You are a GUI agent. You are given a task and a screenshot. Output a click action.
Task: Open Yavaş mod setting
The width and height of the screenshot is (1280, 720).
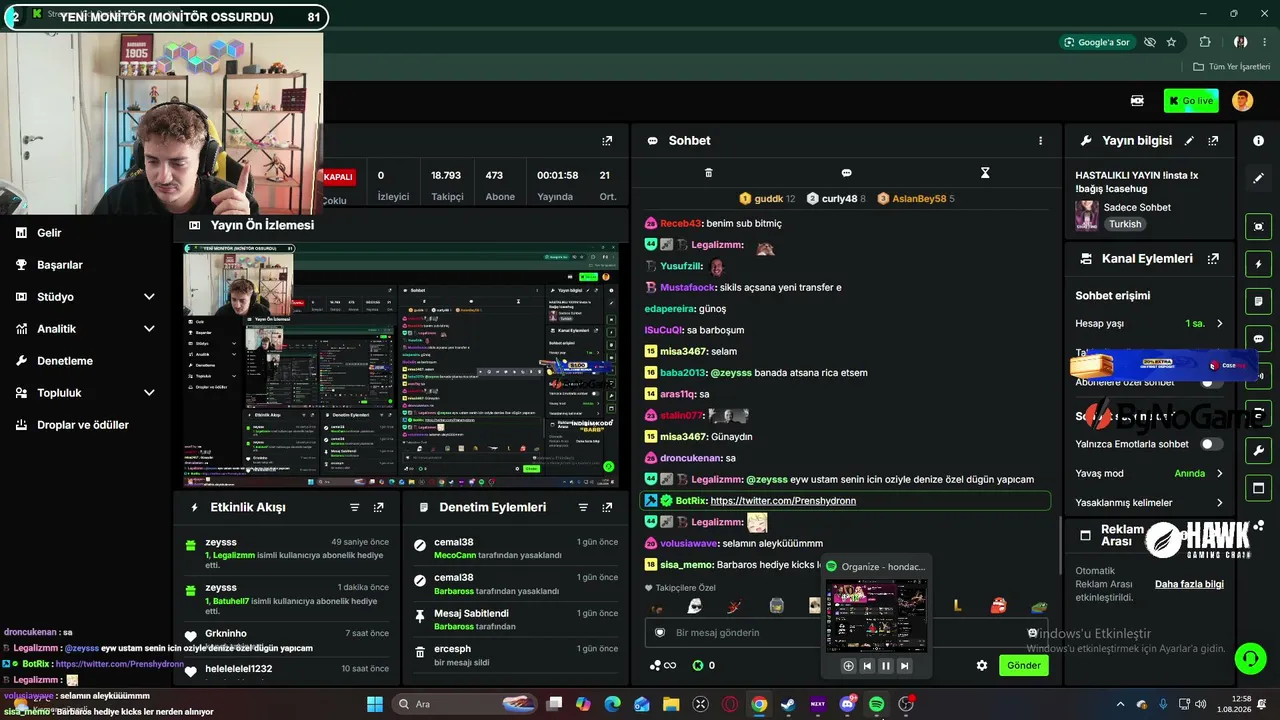[x=1149, y=473]
